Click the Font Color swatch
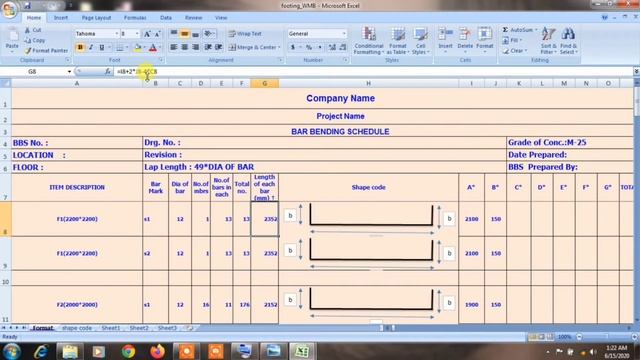The image size is (640, 360). point(153,48)
